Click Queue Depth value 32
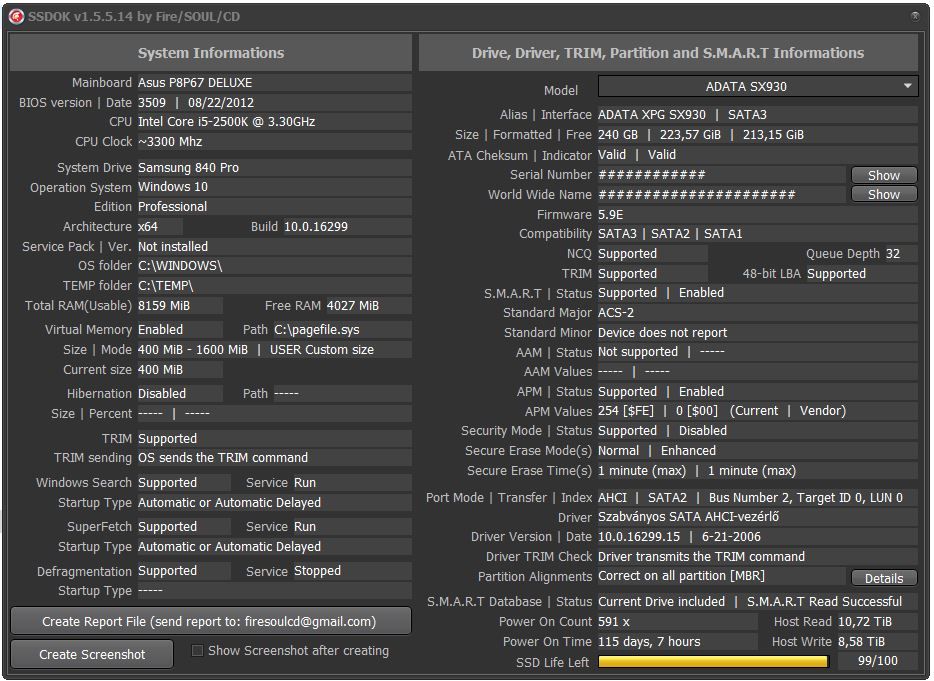This screenshot has height=681, width=934. 893,254
